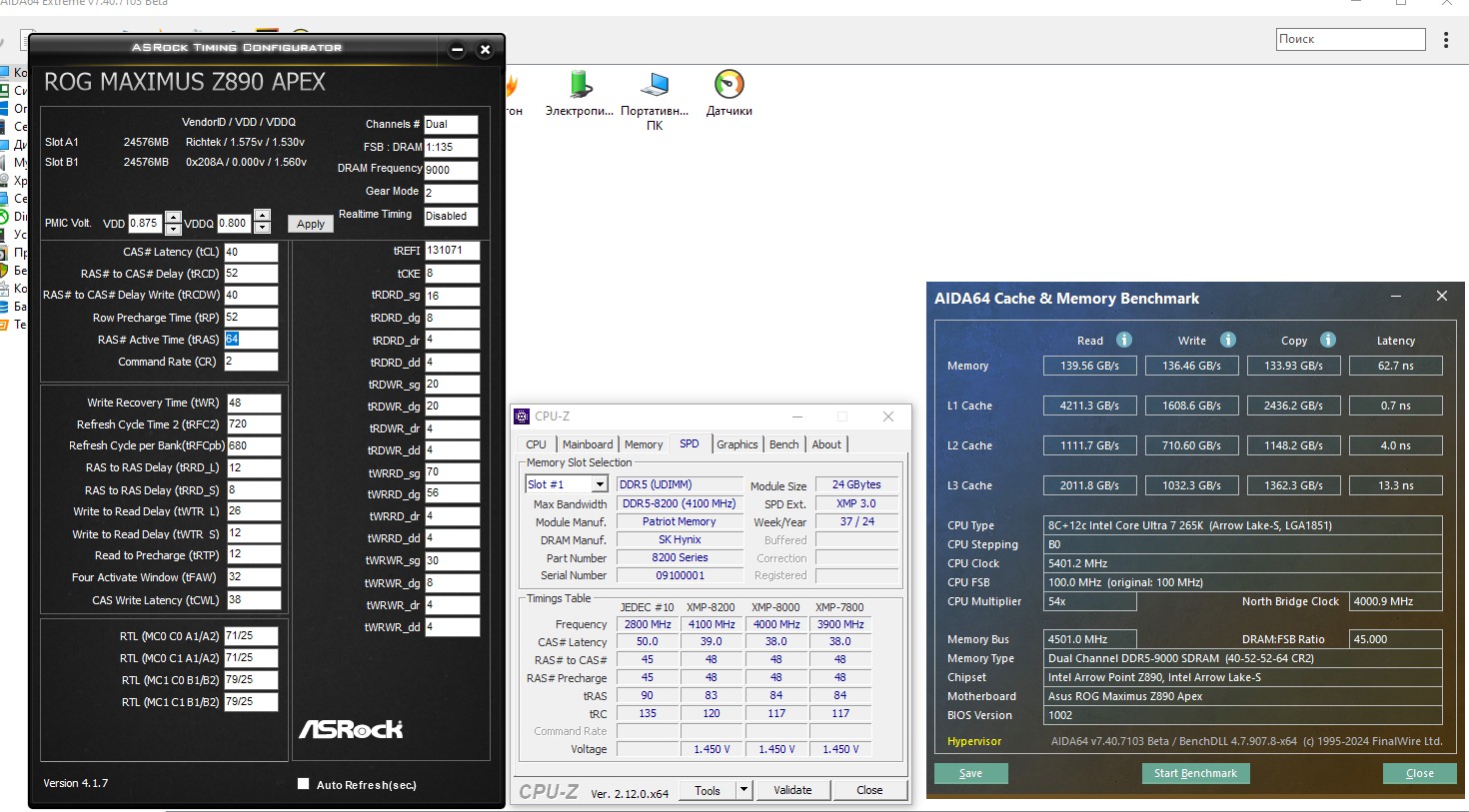This screenshot has height=812, width=1469.
Task: Click the tREFI value field
Action: click(453, 251)
